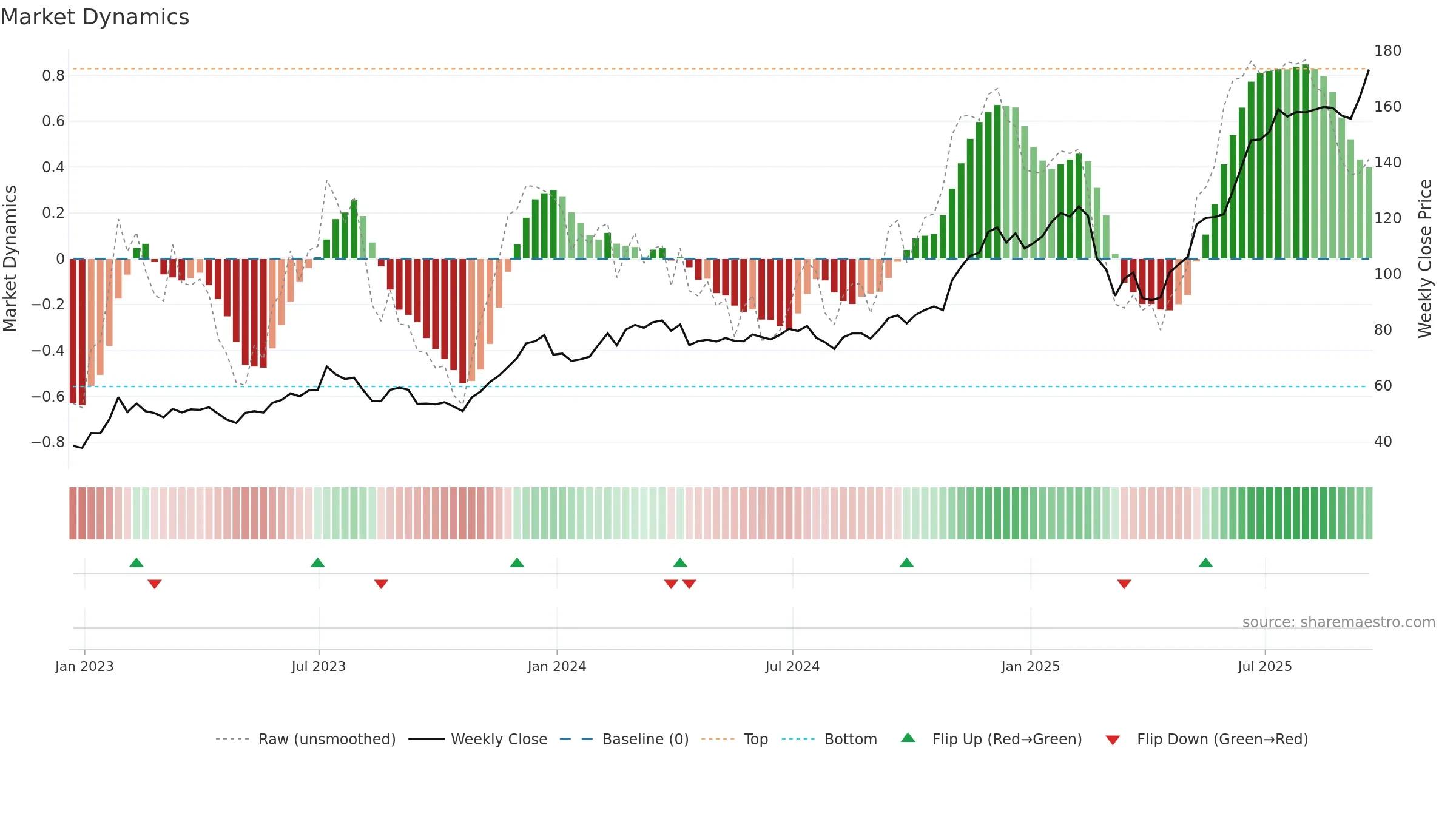Viewport: 1456px width, 819px height.
Task: Click the '100' price axis tick
Action: coord(1387,274)
